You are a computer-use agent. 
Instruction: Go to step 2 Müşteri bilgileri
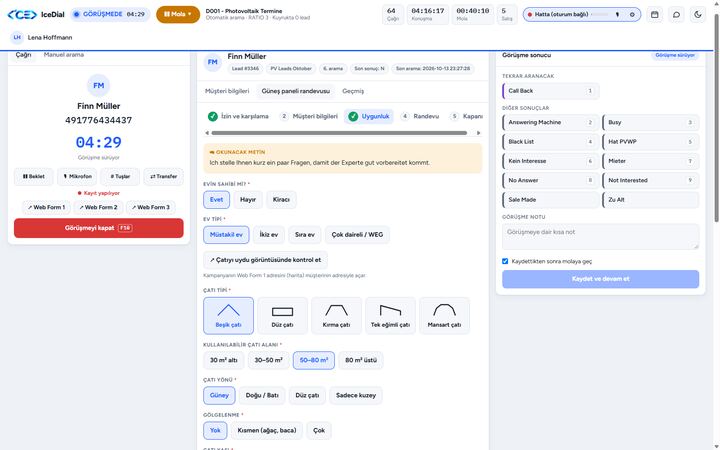click(309, 116)
